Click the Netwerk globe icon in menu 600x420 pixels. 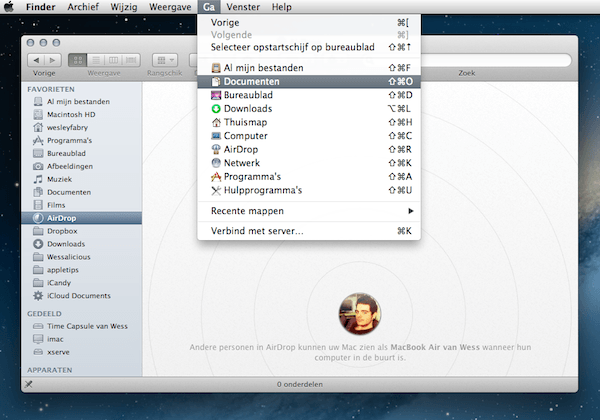[216, 163]
